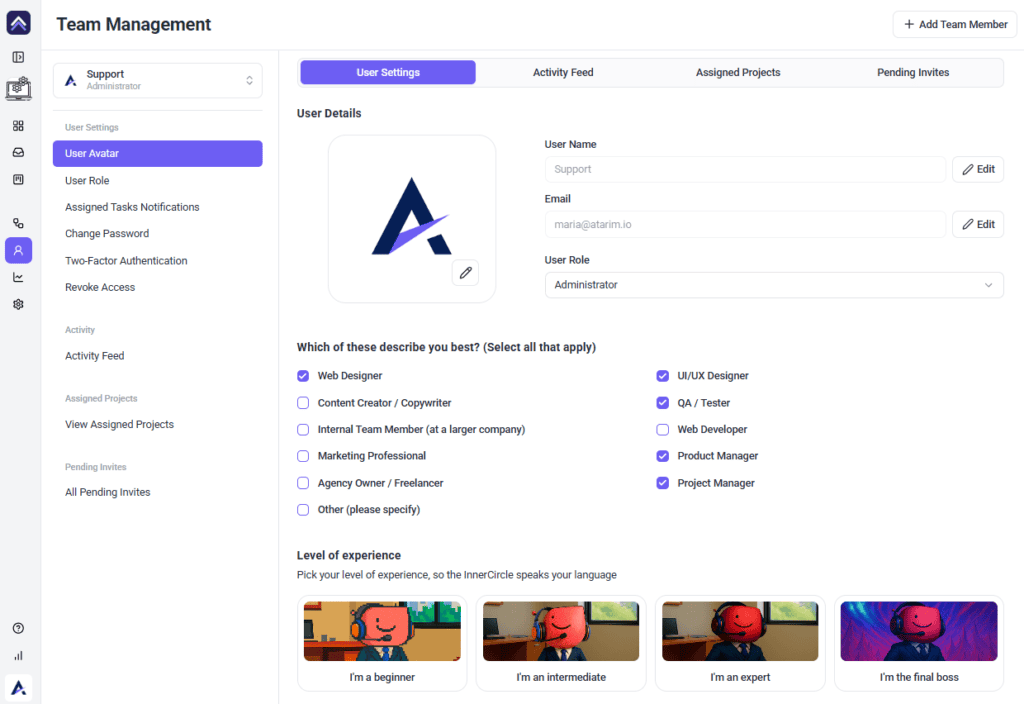Image resolution: width=1024 pixels, height=704 pixels.
Task: Select the I'm an expert experience card
Action: [740, 643]
